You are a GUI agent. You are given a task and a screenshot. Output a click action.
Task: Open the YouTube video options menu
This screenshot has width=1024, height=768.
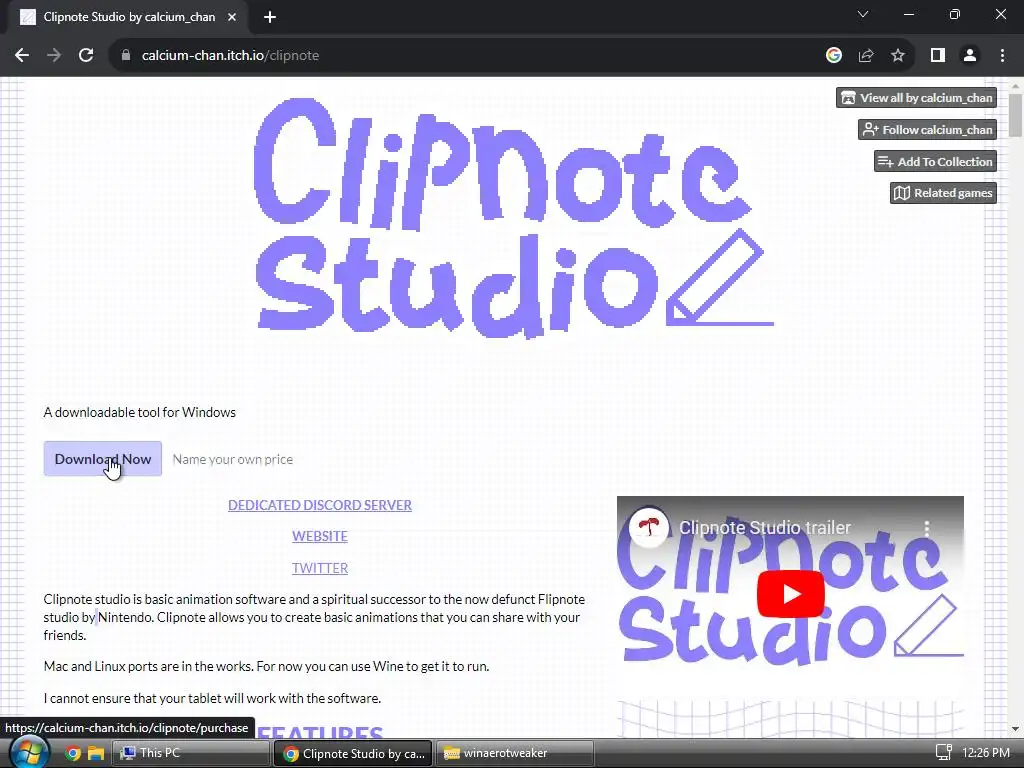(x=927, y=528)
